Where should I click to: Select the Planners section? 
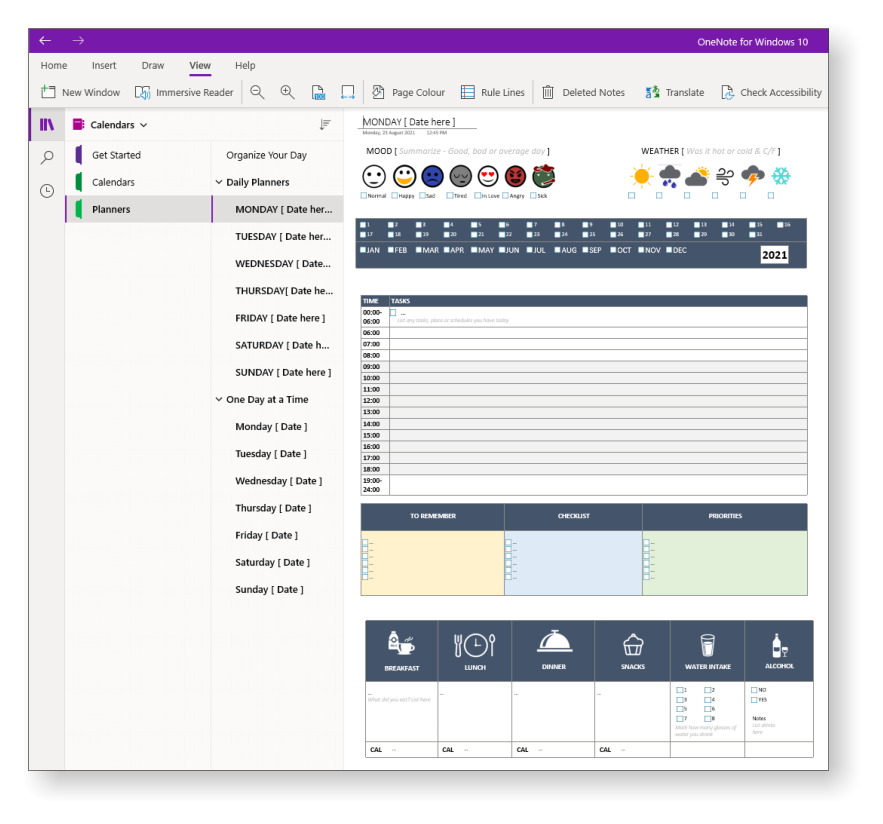pos(138,209)
